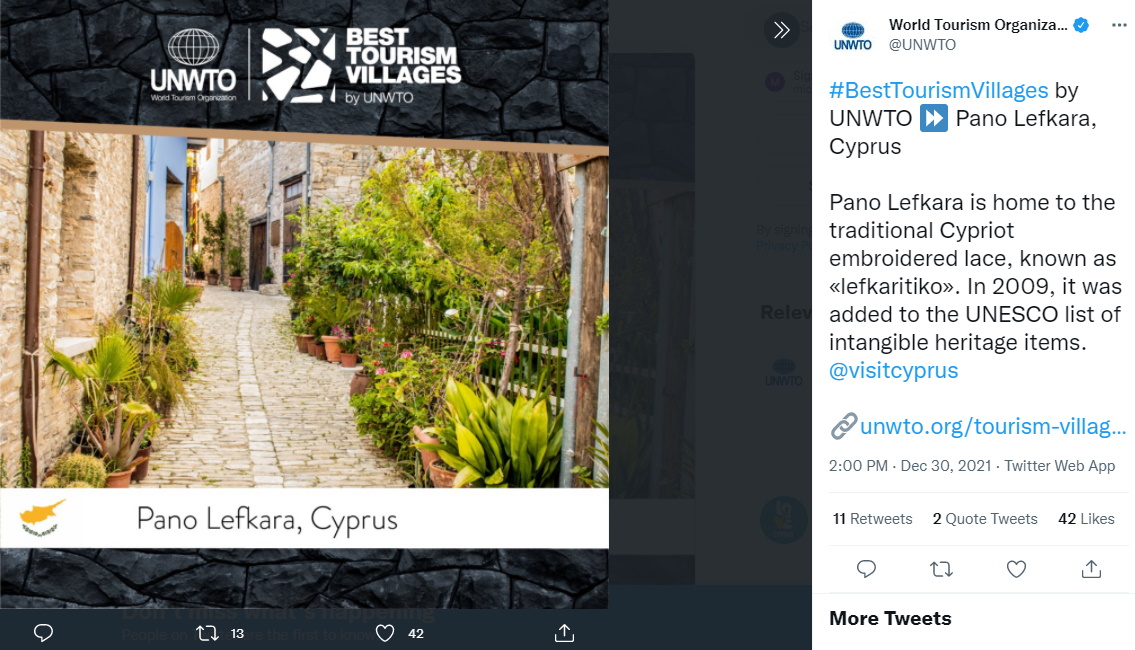Toggle the heart icon showing 42 under image

[385, 633]
